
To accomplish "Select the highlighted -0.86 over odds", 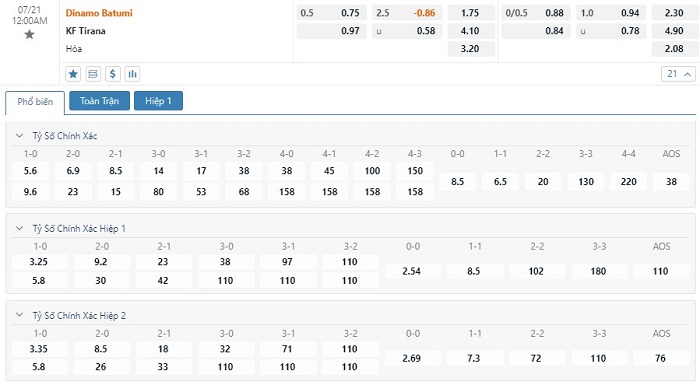I will pos(424,13).
